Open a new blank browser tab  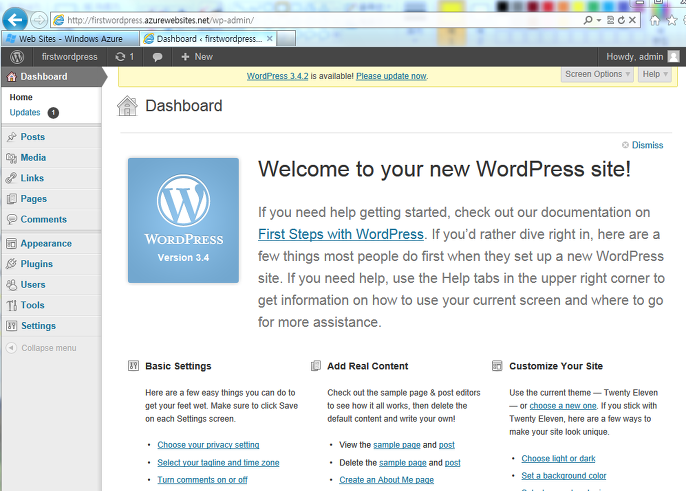click(286, 39)
